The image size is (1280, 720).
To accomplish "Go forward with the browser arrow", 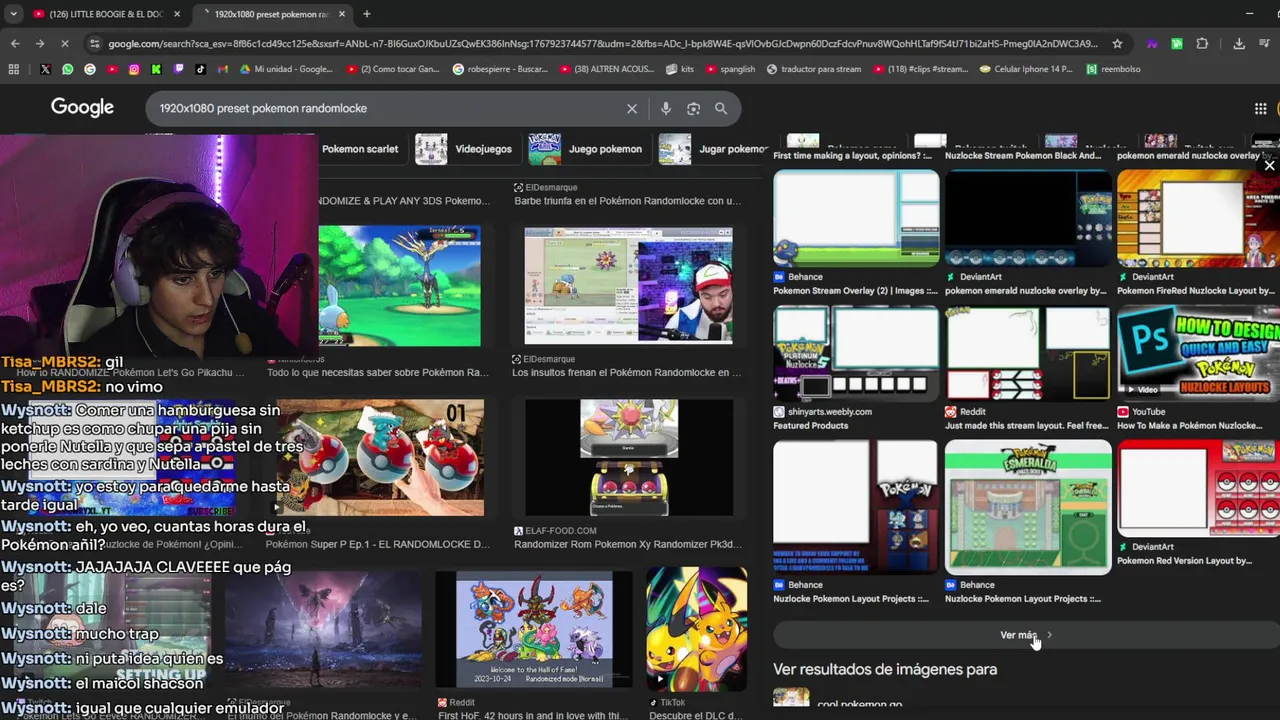I will pyautogui.click(x=39, y=44).
